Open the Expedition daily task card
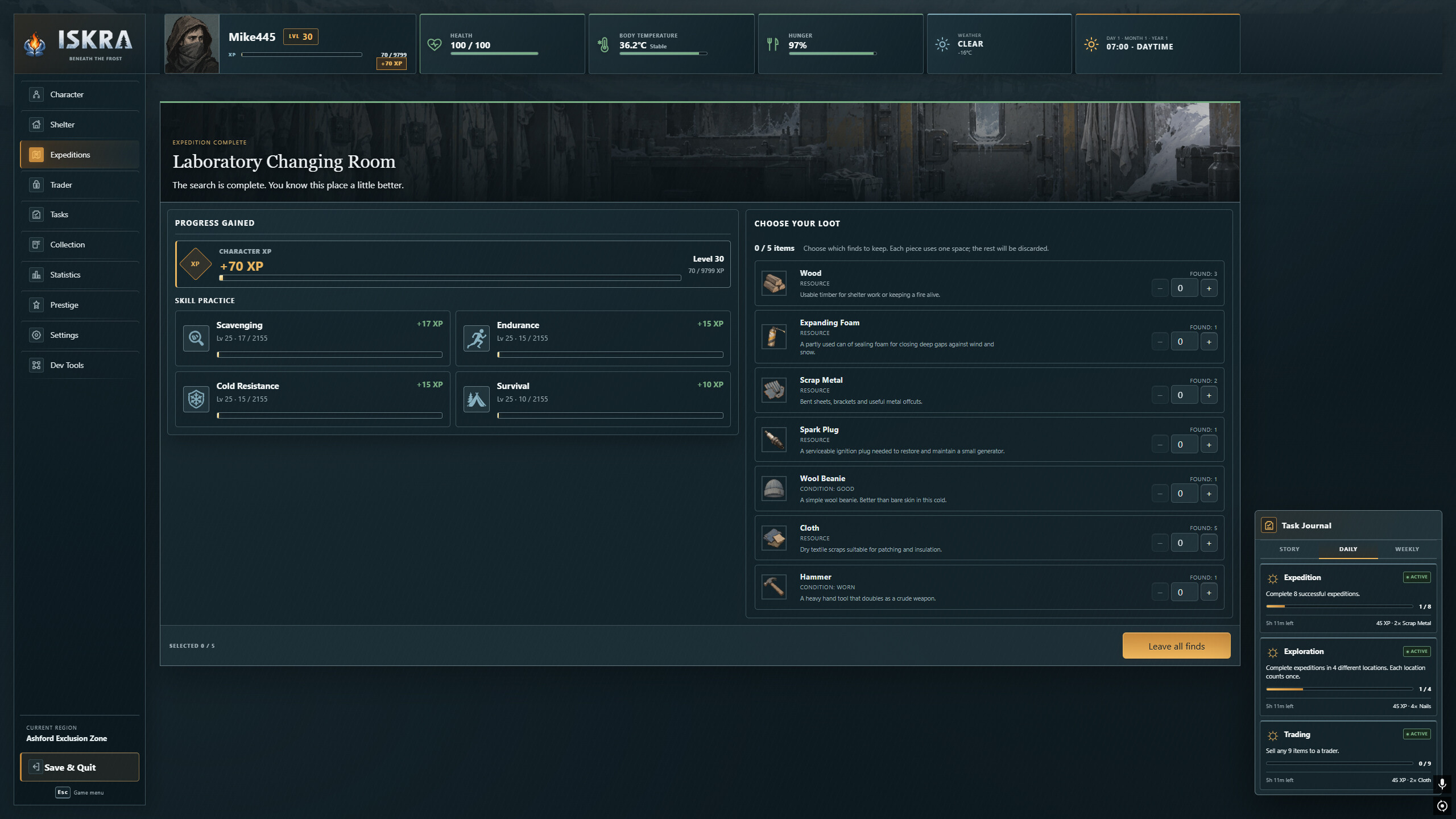 coord(1348,599)
